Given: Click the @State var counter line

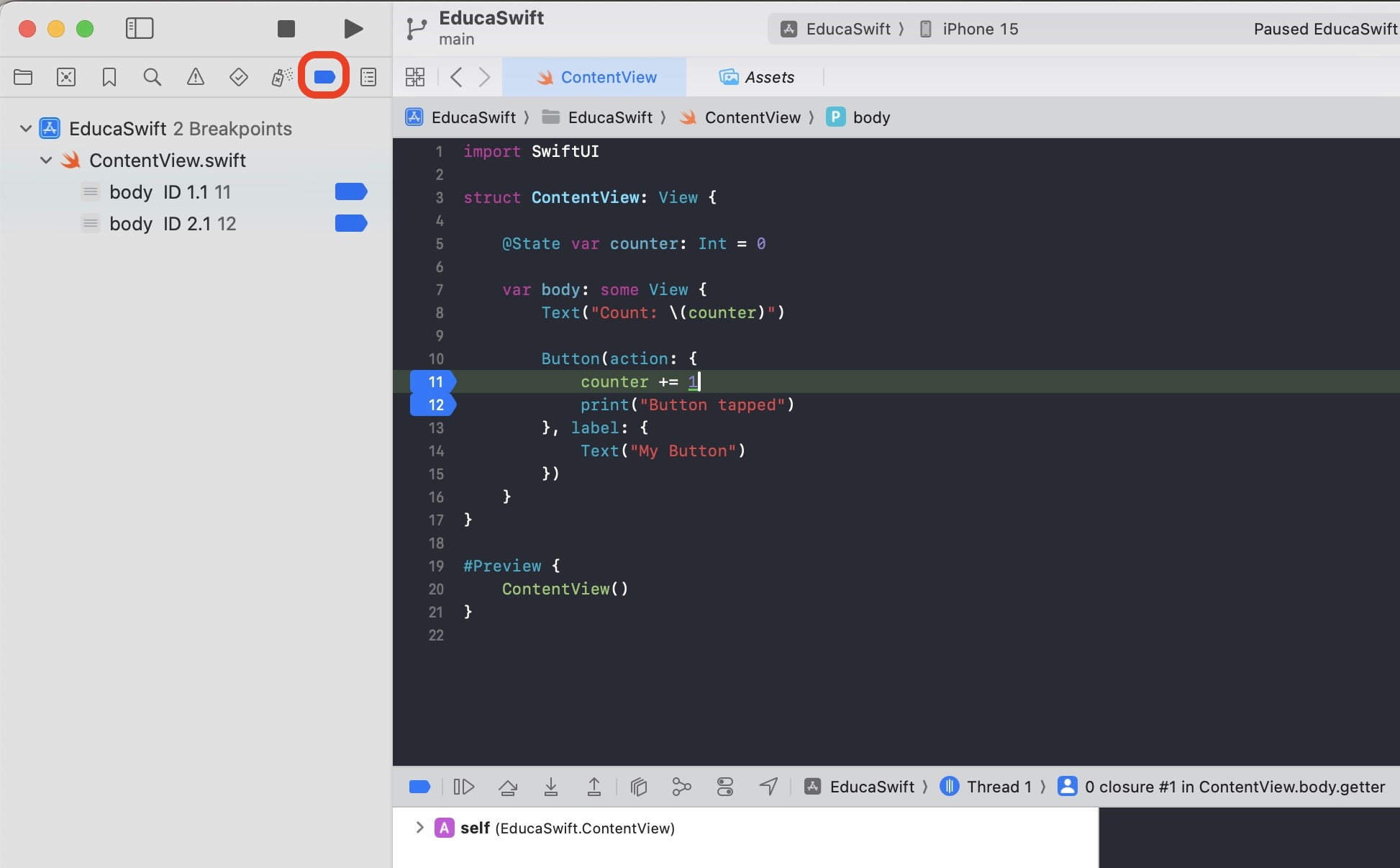Looking at the screenshot, I should click(x=634, y=243).
